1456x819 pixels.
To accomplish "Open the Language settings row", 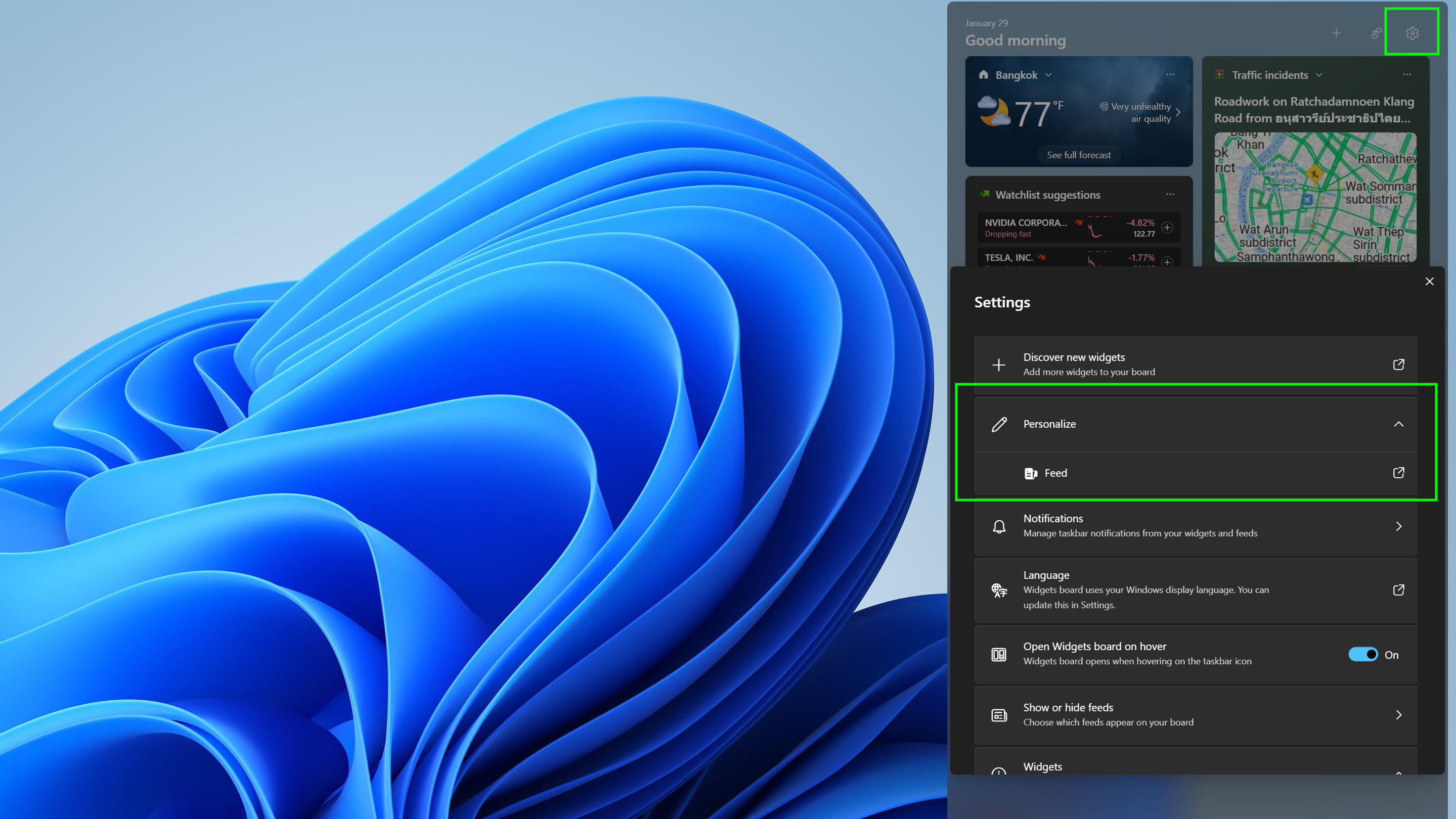I will pos(1196,589).
